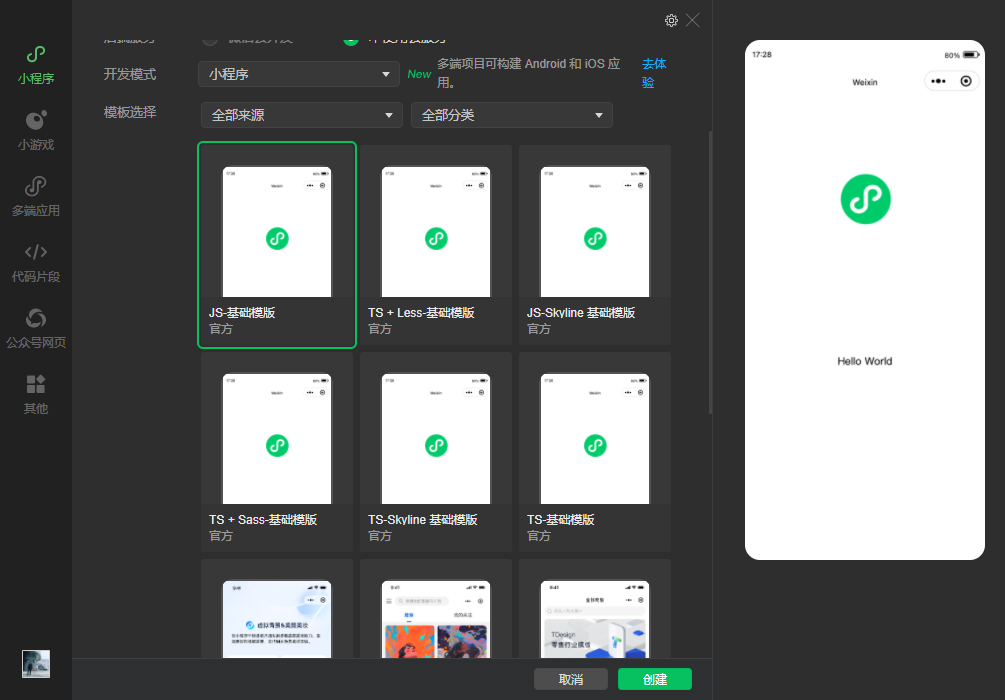Switch to 多端应用 in the sidebar
Viewport: 1005px width, 700px height.
pyautogui.click(x=36, y=197)
